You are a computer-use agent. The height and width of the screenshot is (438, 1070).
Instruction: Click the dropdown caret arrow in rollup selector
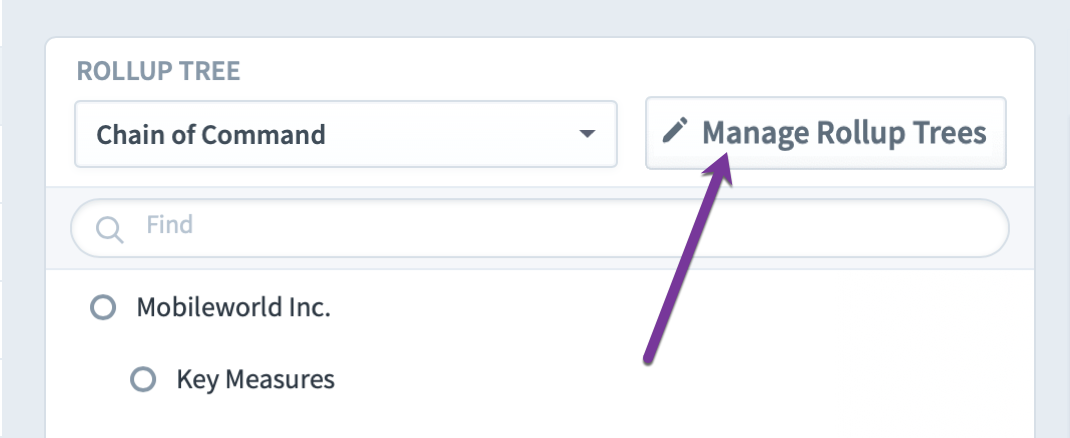click(587, 134)
